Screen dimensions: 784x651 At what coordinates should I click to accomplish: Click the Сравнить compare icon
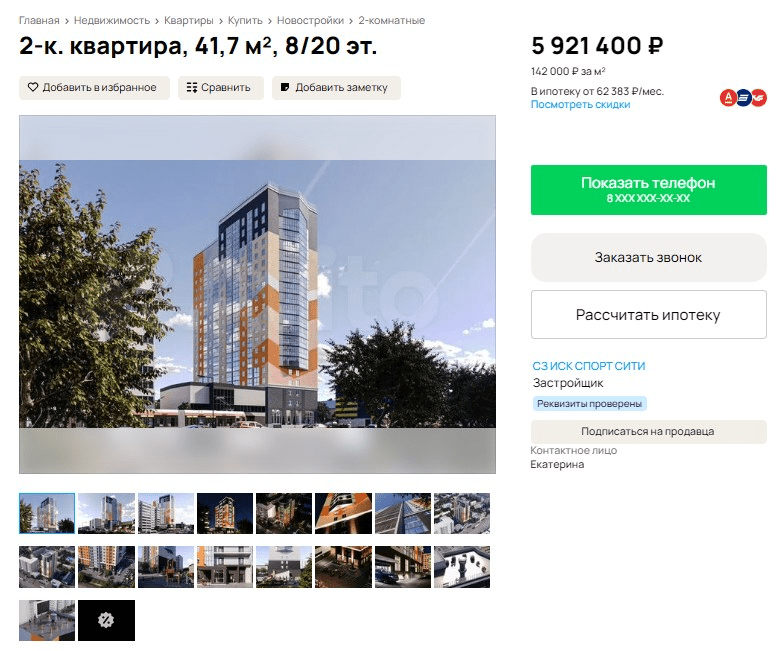192,88
